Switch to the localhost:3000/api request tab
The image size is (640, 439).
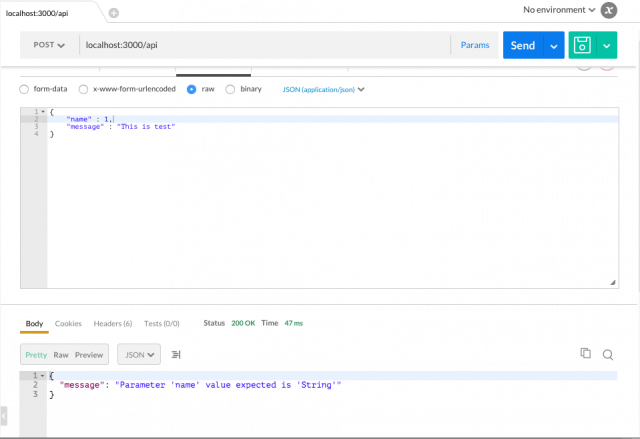pyautogui.click(x=37, y=13)
